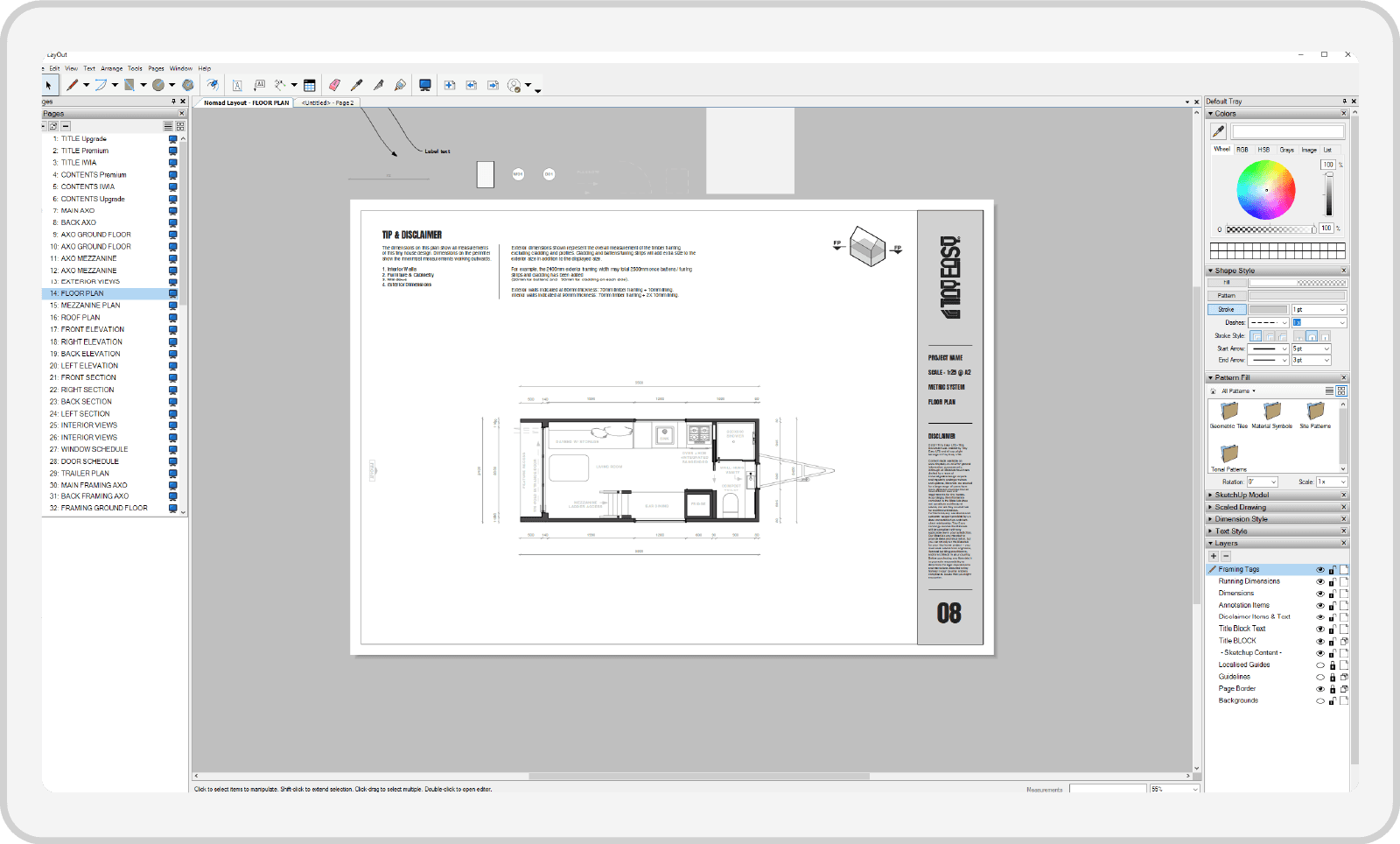1400x844 pixels.
Task: Unlock the Page Border layer
Action: pos(1333,689)
